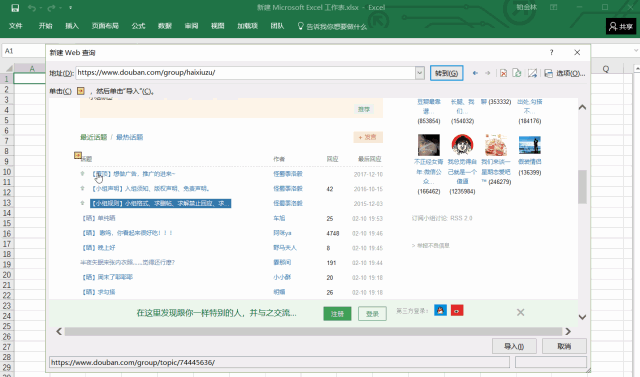640x377 pixels.
Task: Click the 发言 post button
Action: pyautogui.click(x=368, y=137)
